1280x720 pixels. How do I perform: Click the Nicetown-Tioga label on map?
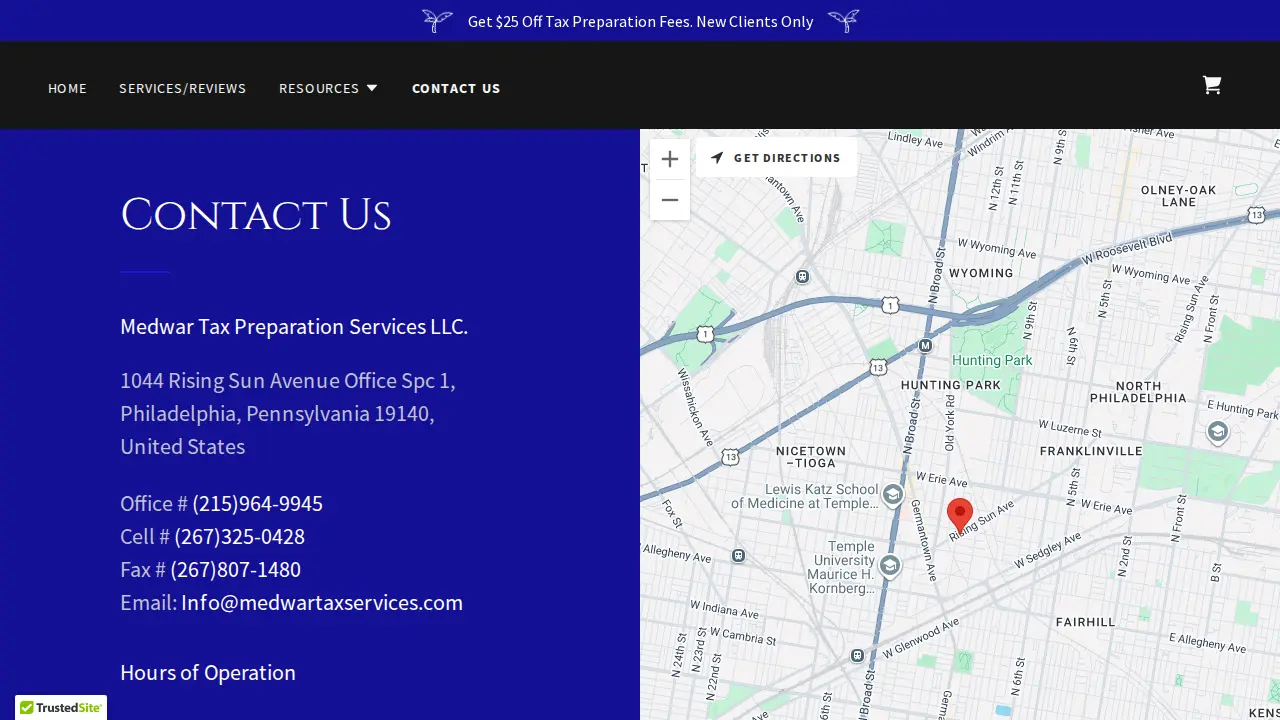click(811, 457)
